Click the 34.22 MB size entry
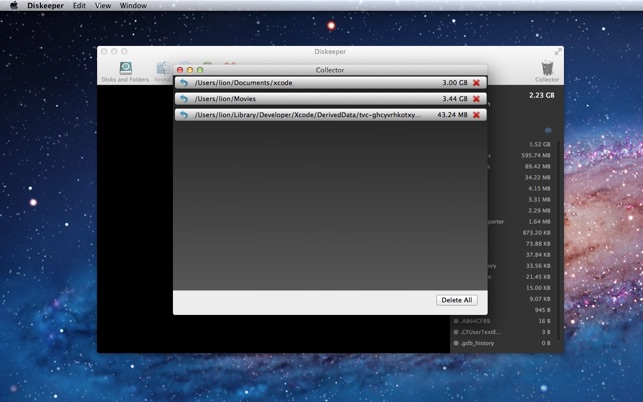 (537, 178)
